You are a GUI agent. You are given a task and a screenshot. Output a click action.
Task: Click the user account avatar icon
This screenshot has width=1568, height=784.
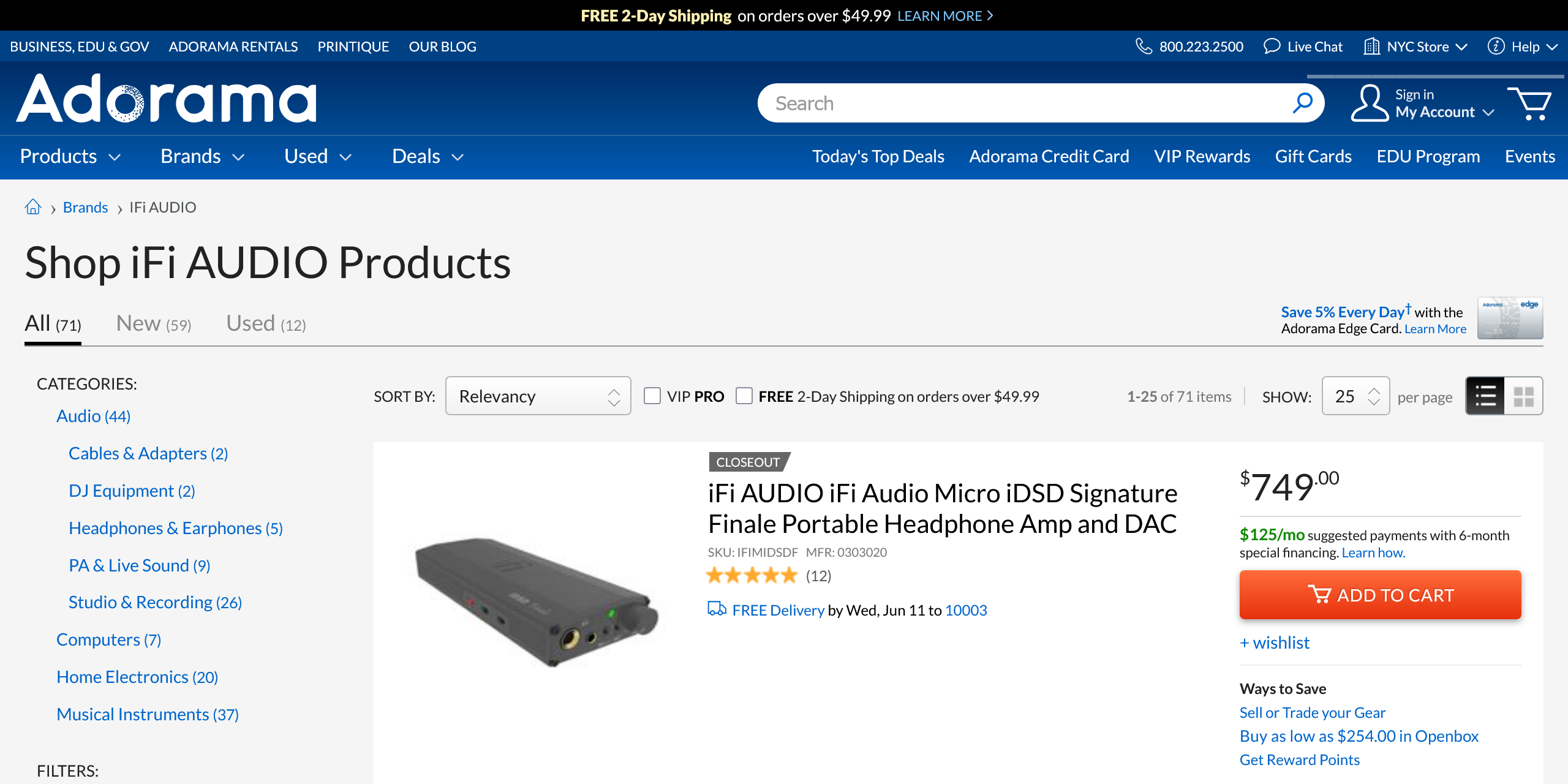pyautogui.click(x=1369, y=103)
